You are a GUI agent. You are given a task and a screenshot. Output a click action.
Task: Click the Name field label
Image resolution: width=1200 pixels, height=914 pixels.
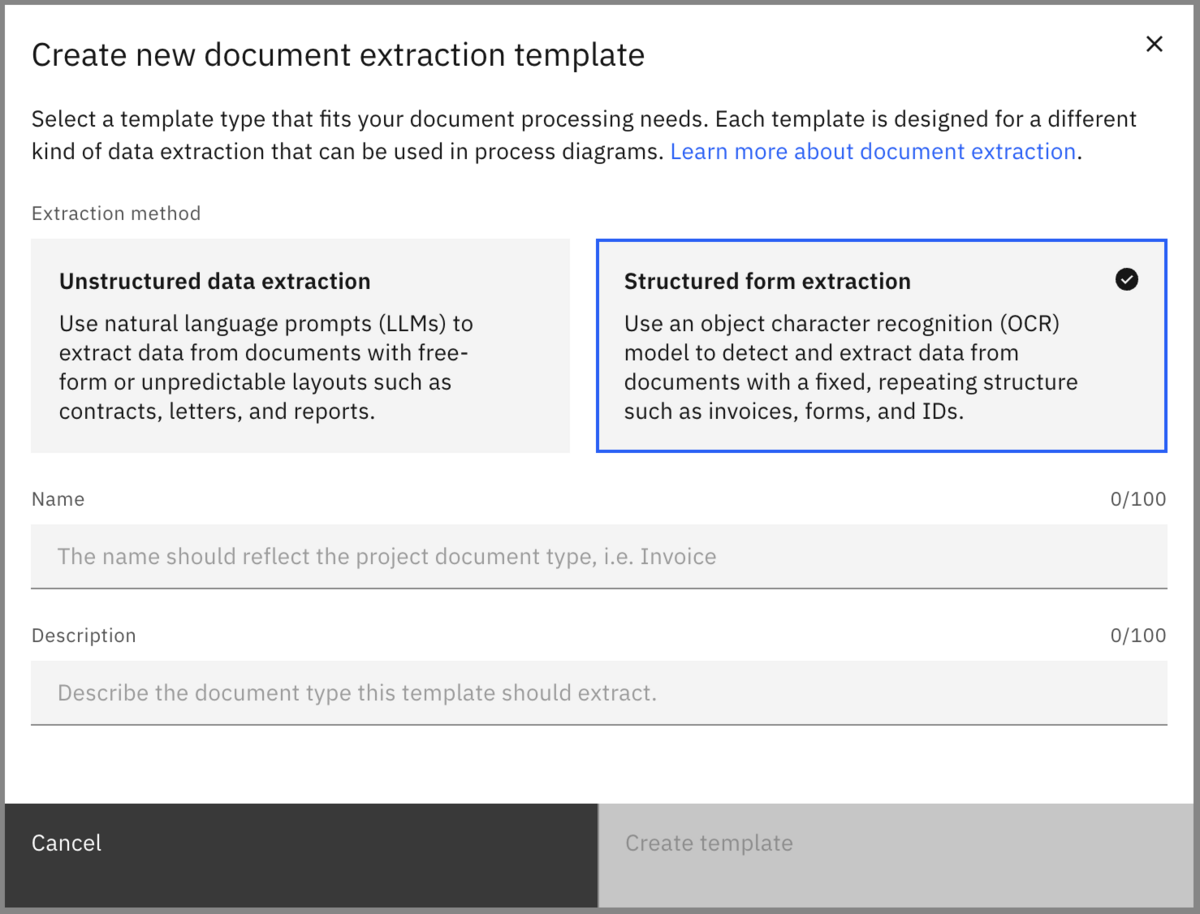pyautogui.click(x=57, y=498)
